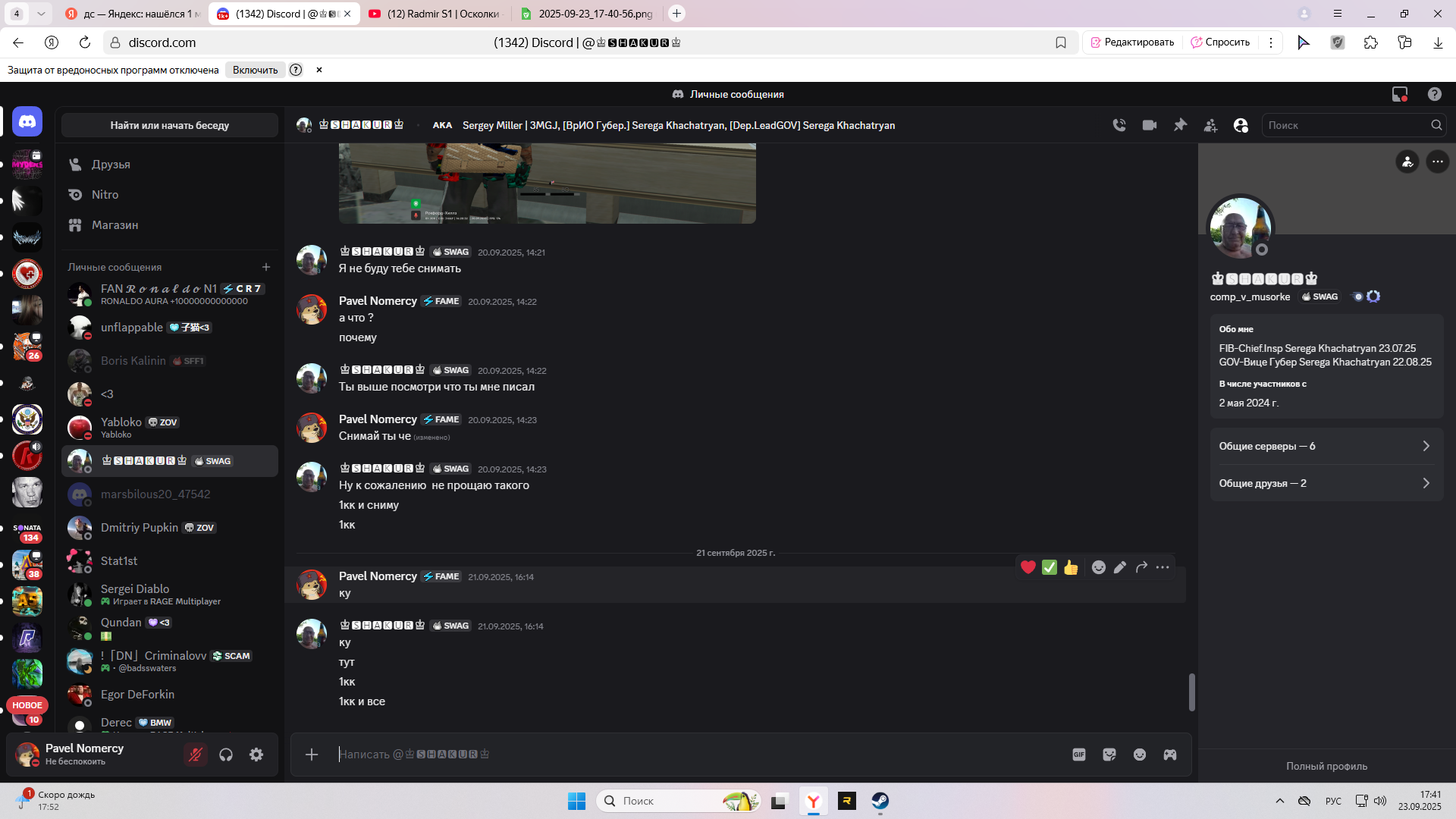
Task: Click the Полный профиль link
Action: tap(1326, 766)
